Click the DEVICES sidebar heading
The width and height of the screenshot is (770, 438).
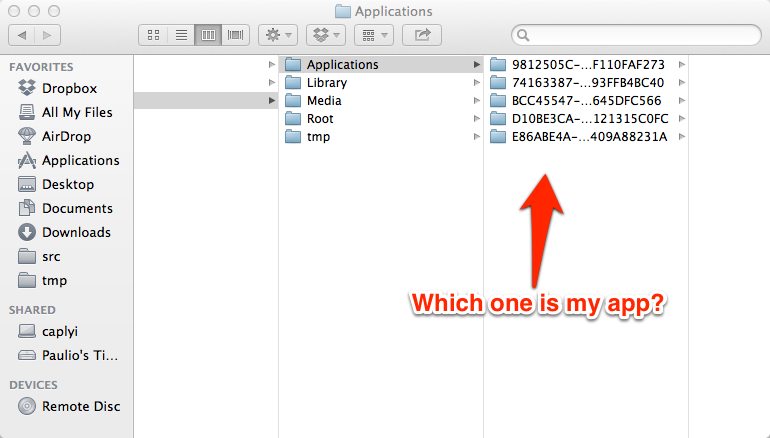[33, 385]
